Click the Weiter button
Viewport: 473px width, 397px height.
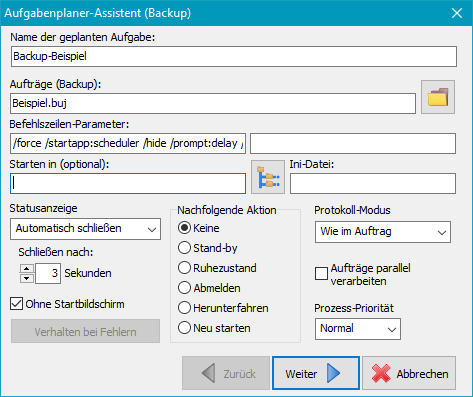[x=316, y=373]
